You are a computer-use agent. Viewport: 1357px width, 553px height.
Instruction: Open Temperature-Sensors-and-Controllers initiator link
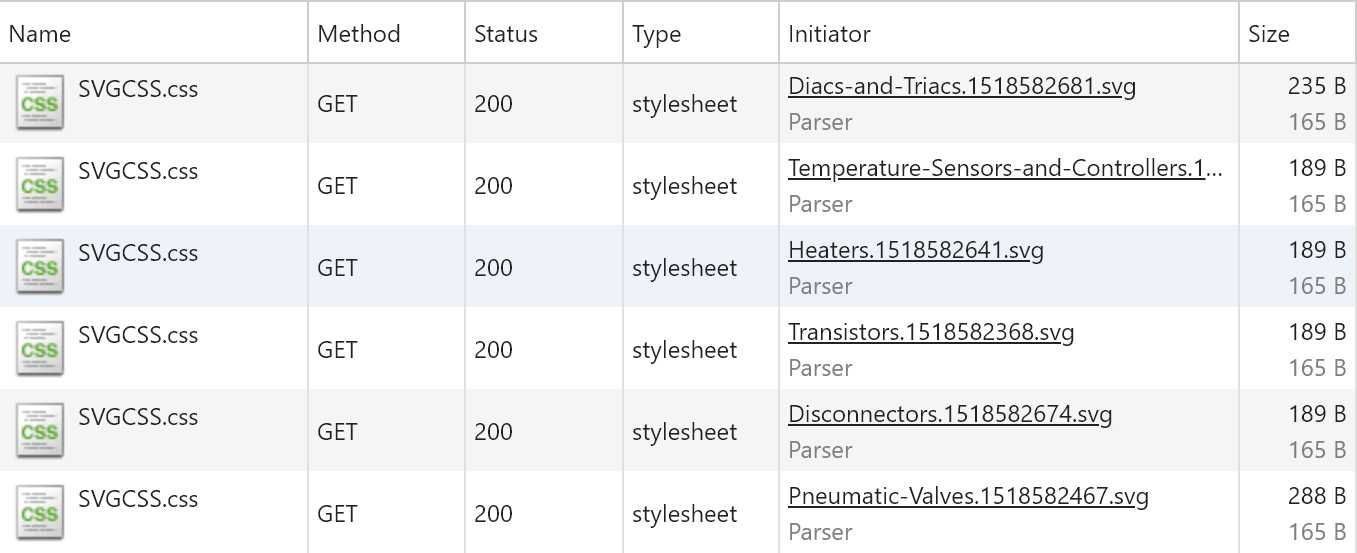[x=1005, y=168]
